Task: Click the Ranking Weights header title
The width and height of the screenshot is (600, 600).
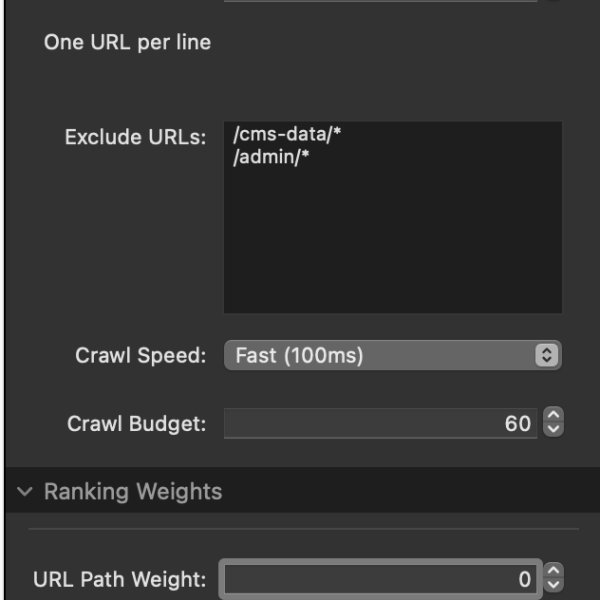Action: 133,491
